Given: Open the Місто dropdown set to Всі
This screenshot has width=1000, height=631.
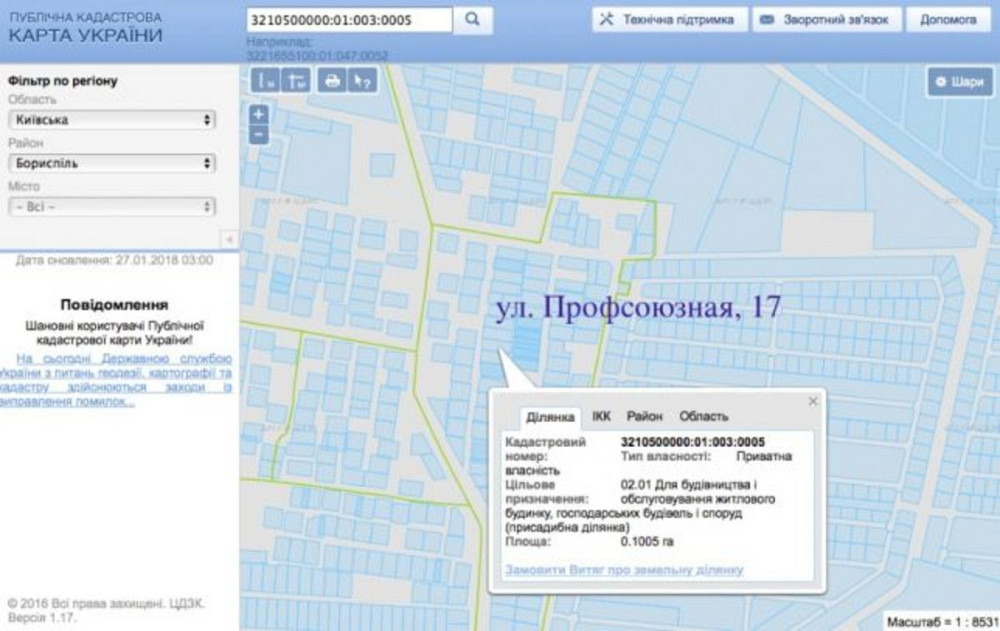Looking at the screenshot, I should click(113, 209).
